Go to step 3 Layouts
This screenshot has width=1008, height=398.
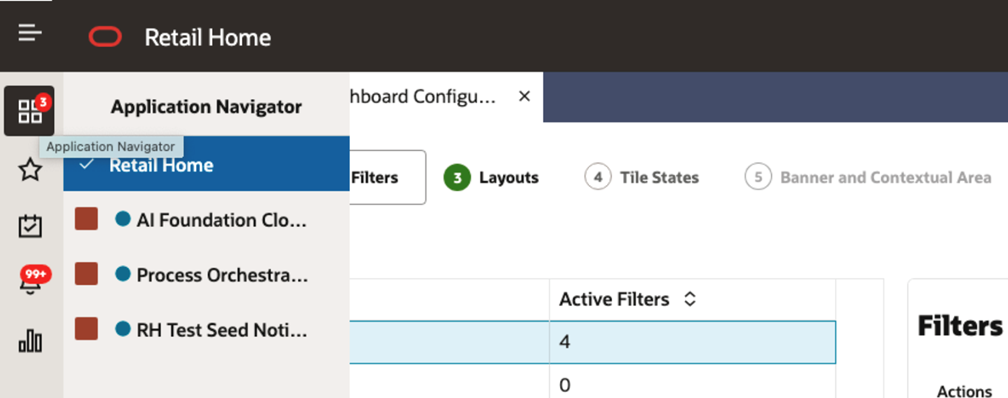point(491,177)
